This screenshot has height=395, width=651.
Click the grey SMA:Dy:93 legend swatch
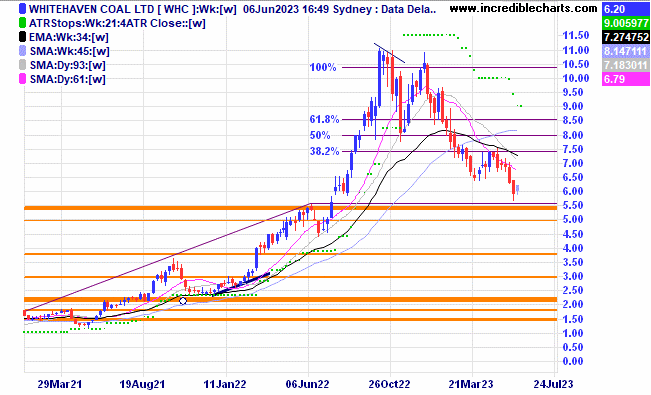[22, 65]
